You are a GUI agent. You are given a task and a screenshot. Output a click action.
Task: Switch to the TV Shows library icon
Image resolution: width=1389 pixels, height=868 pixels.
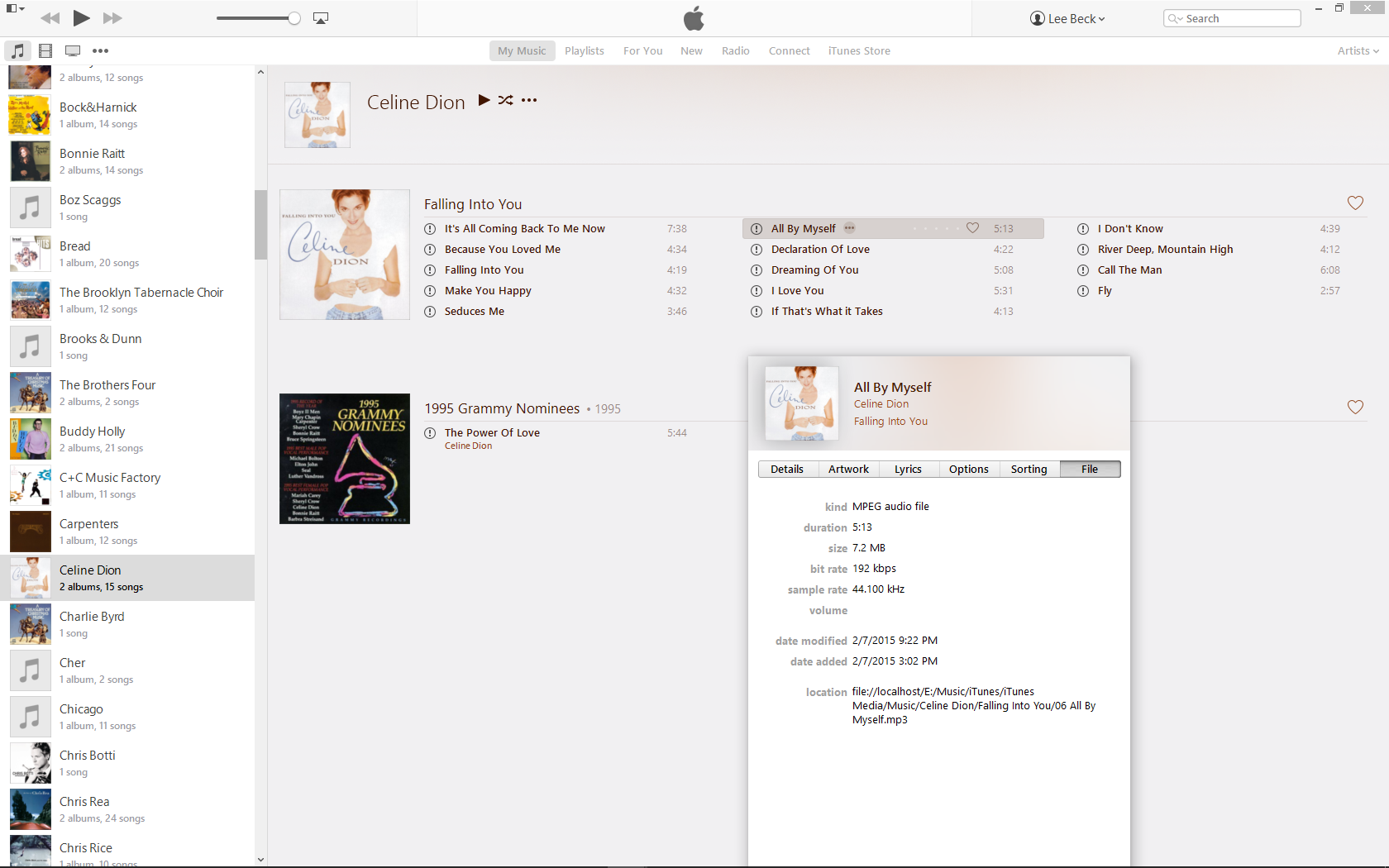pos(73,50)
